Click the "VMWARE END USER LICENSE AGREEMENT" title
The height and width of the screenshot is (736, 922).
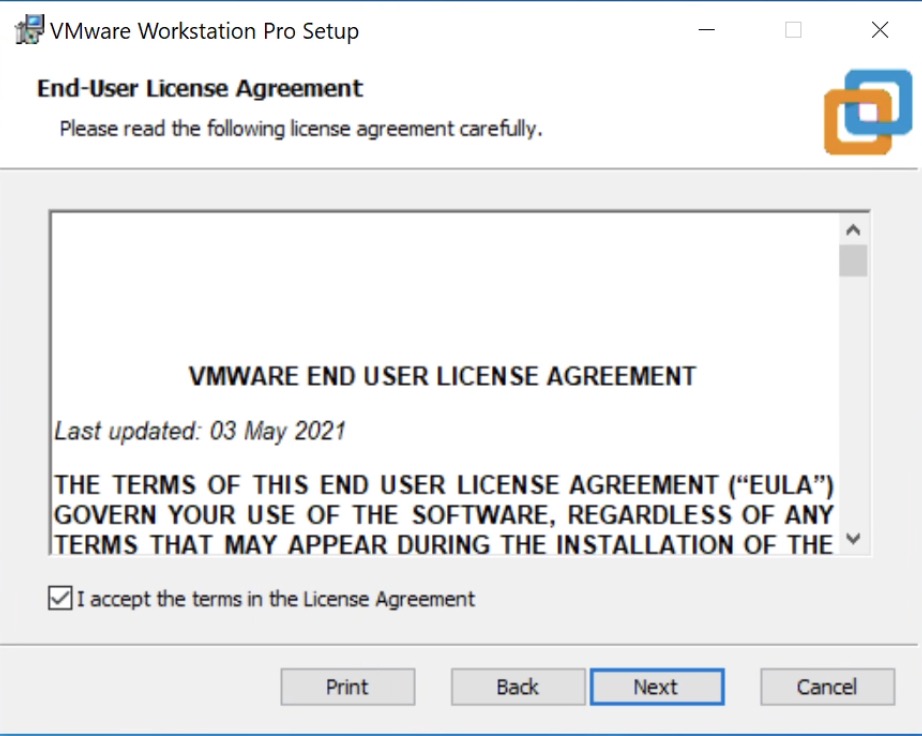(442, 377)
